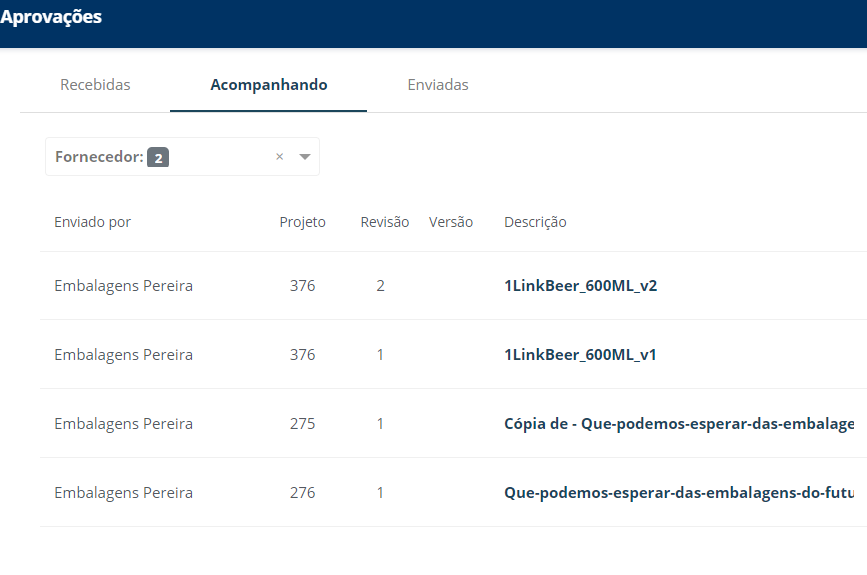Sort by the Revisão column header
This screenshot has width=867, height=575.
coord(385,222)
